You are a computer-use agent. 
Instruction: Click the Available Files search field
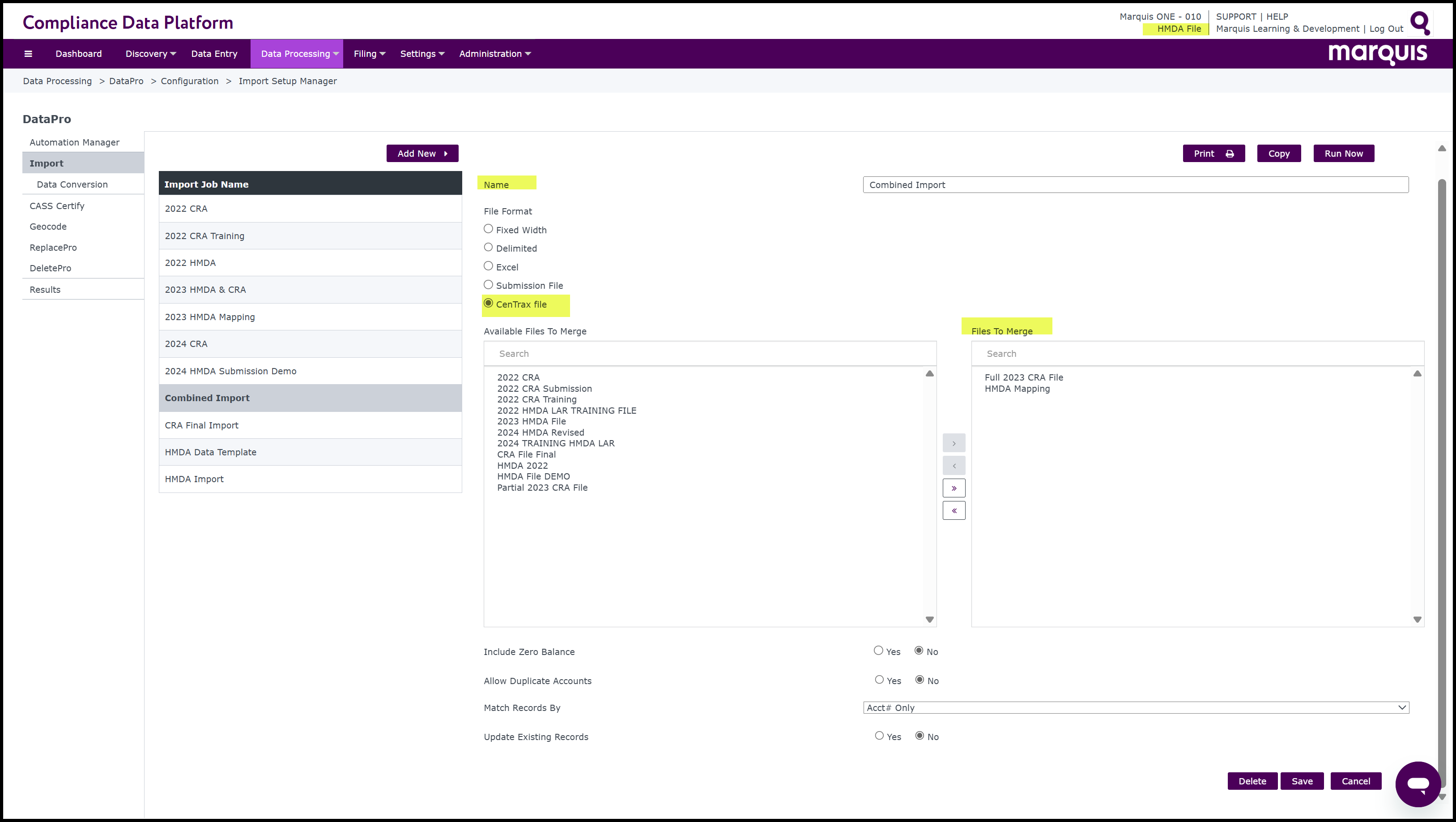709,354
